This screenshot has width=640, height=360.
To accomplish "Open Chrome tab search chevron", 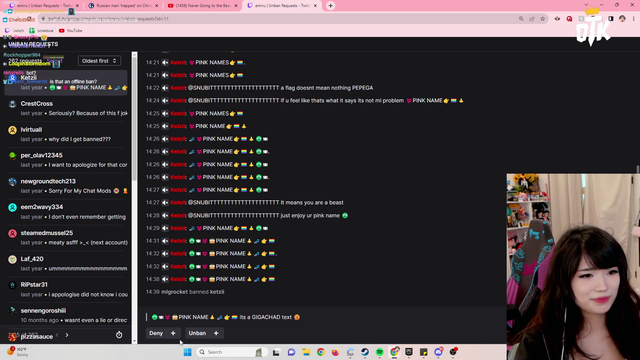I will point(587,5).
